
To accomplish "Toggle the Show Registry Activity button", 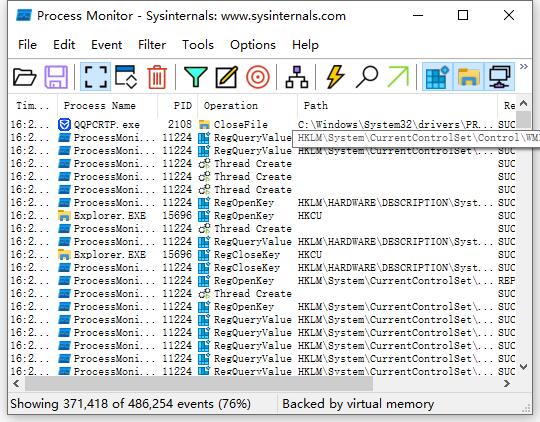I will (x=438, y=77).
